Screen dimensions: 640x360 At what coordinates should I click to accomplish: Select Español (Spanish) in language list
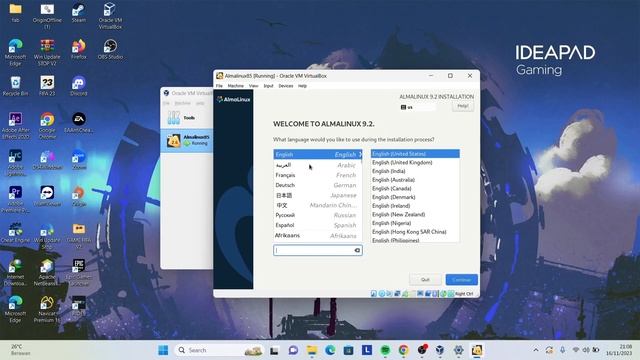pyautogui.click(x=318, y=225)
